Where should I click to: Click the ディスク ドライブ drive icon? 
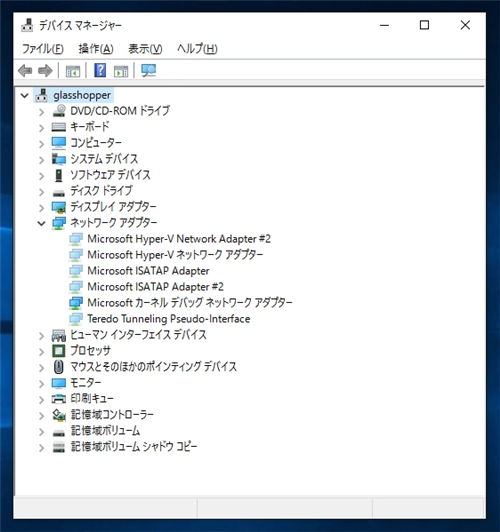(x=59, y=193)
